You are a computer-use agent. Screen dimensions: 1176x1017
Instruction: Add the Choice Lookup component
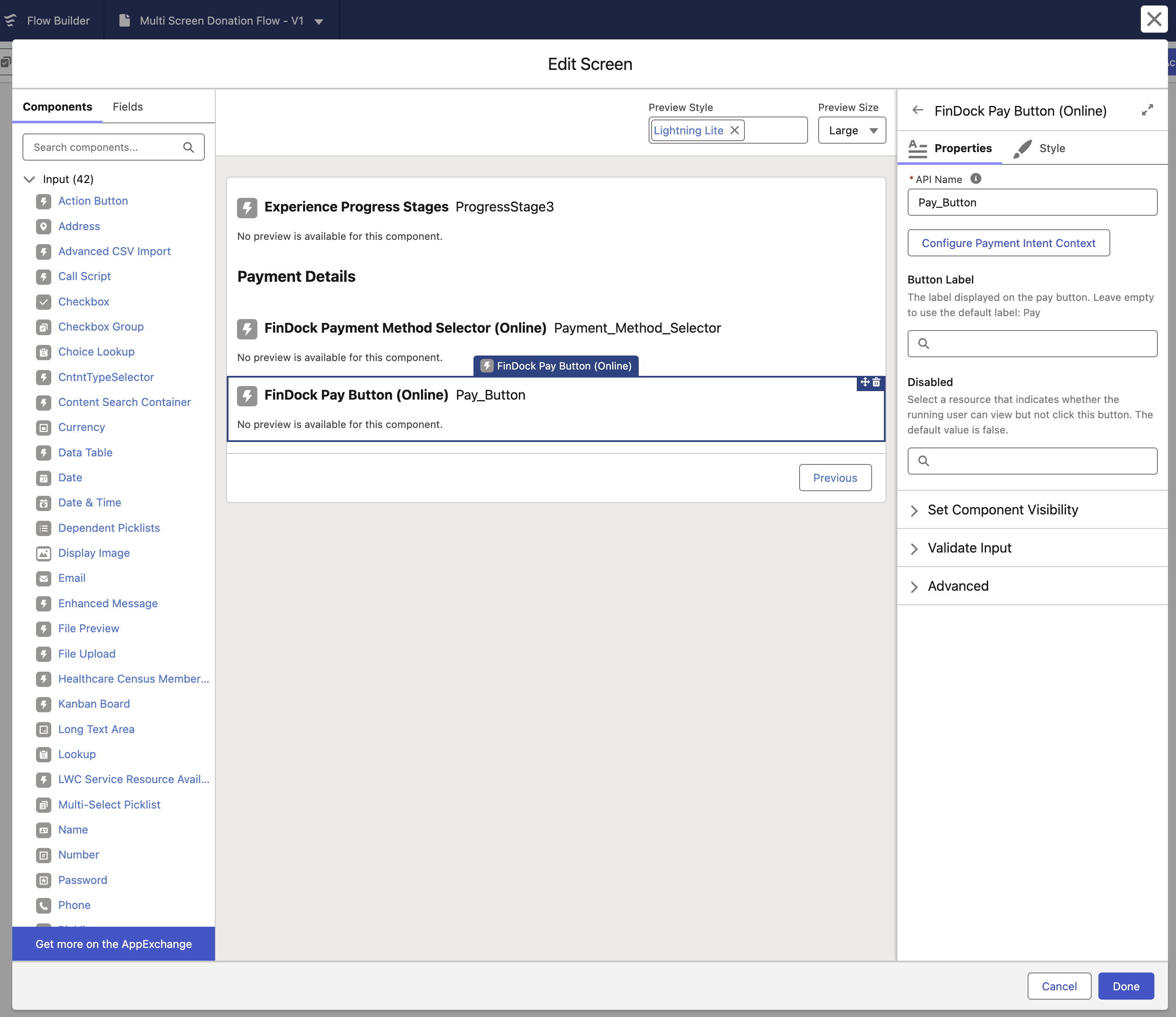97,352
